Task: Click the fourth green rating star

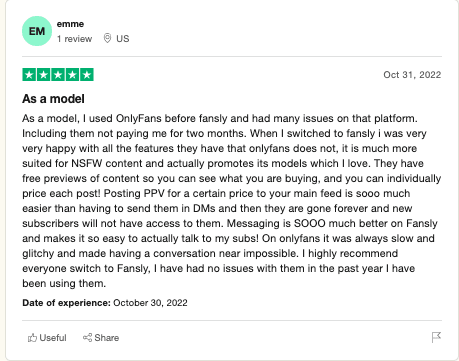Action: click(x=72, y=75)
